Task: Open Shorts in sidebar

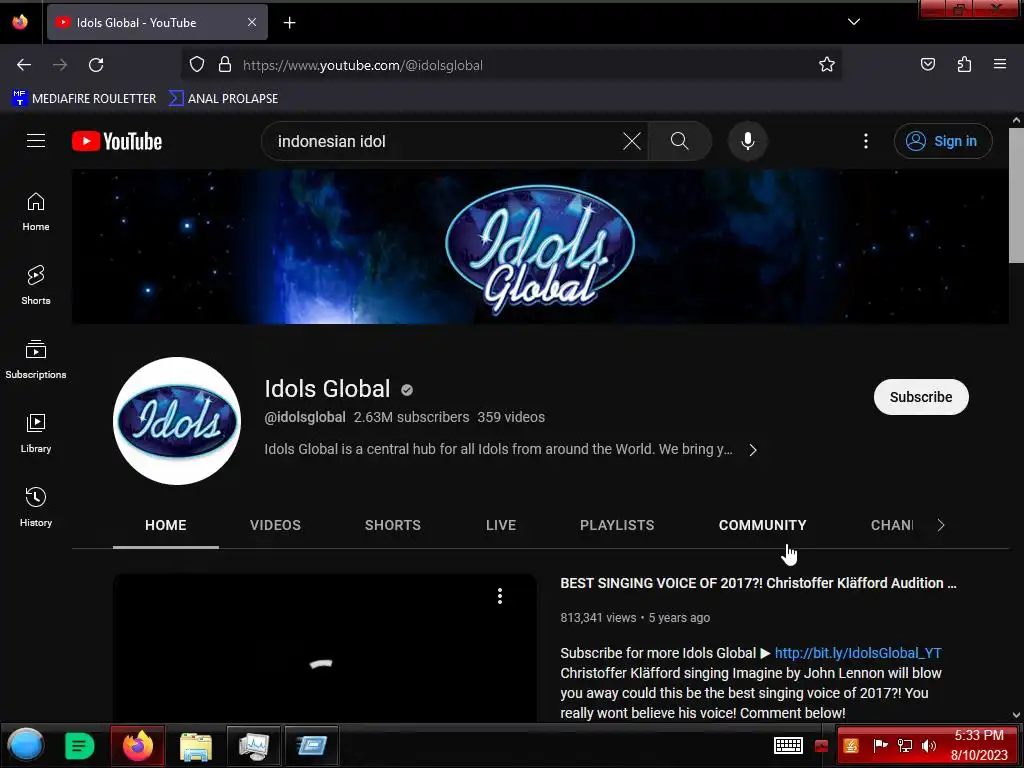Action: point(36,285)
